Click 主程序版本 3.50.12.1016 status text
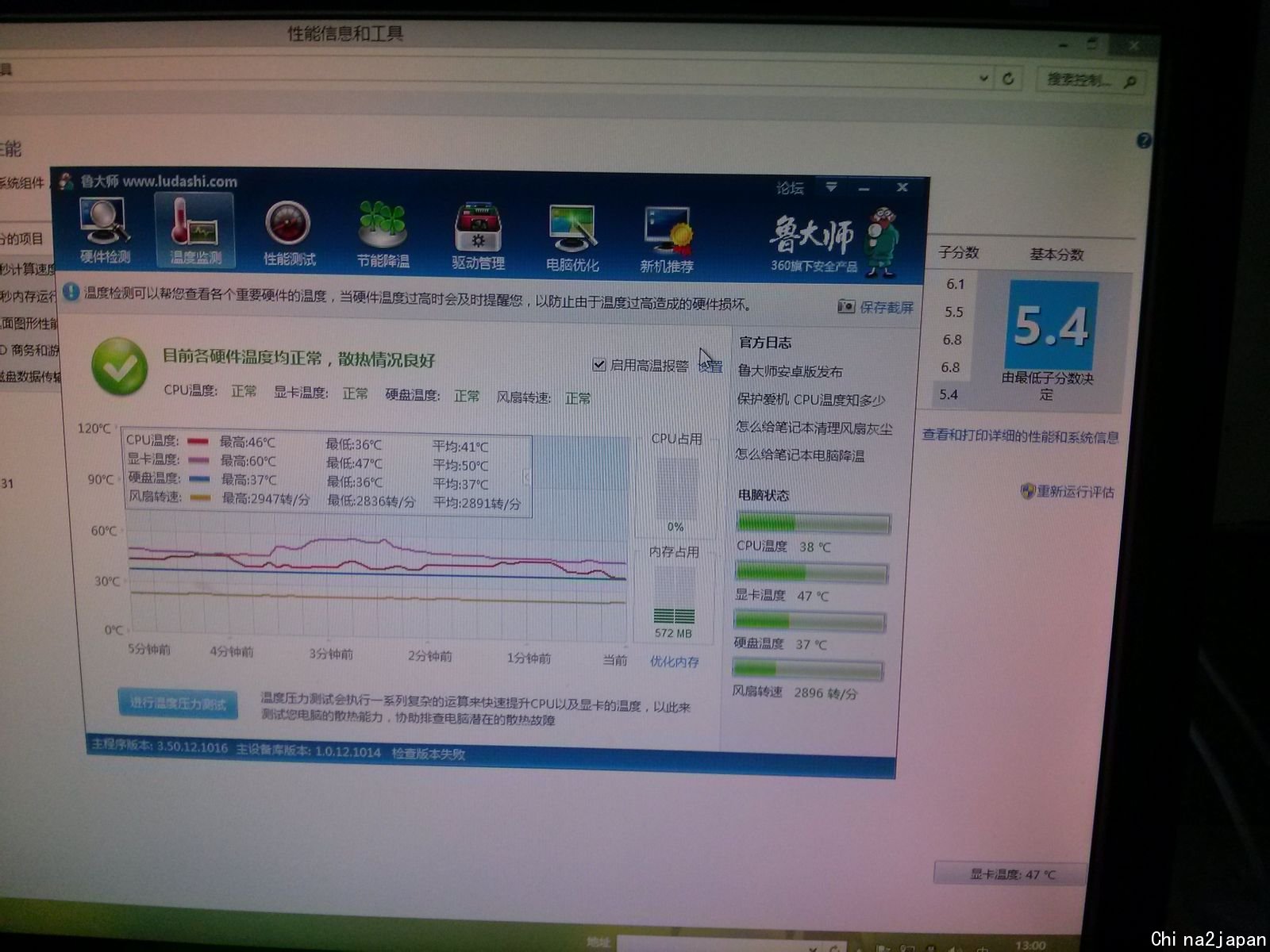The height and width of the screenshot is (952, 1270). [160, 747]
